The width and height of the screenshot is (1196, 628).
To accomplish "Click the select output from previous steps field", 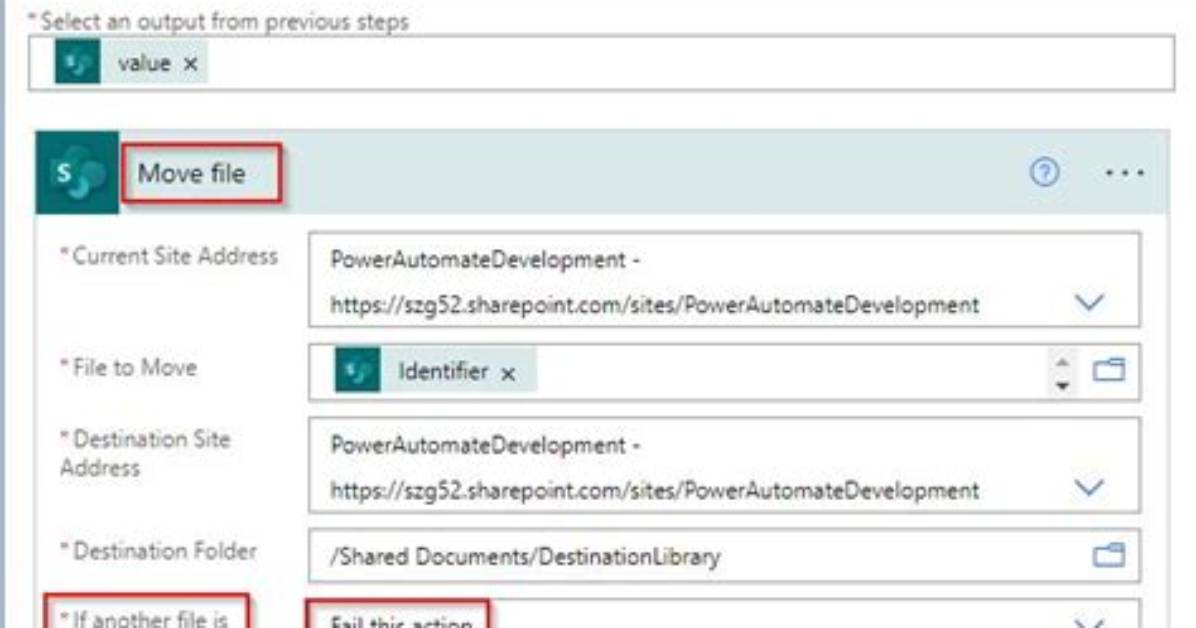I will (x=602, y=63).
